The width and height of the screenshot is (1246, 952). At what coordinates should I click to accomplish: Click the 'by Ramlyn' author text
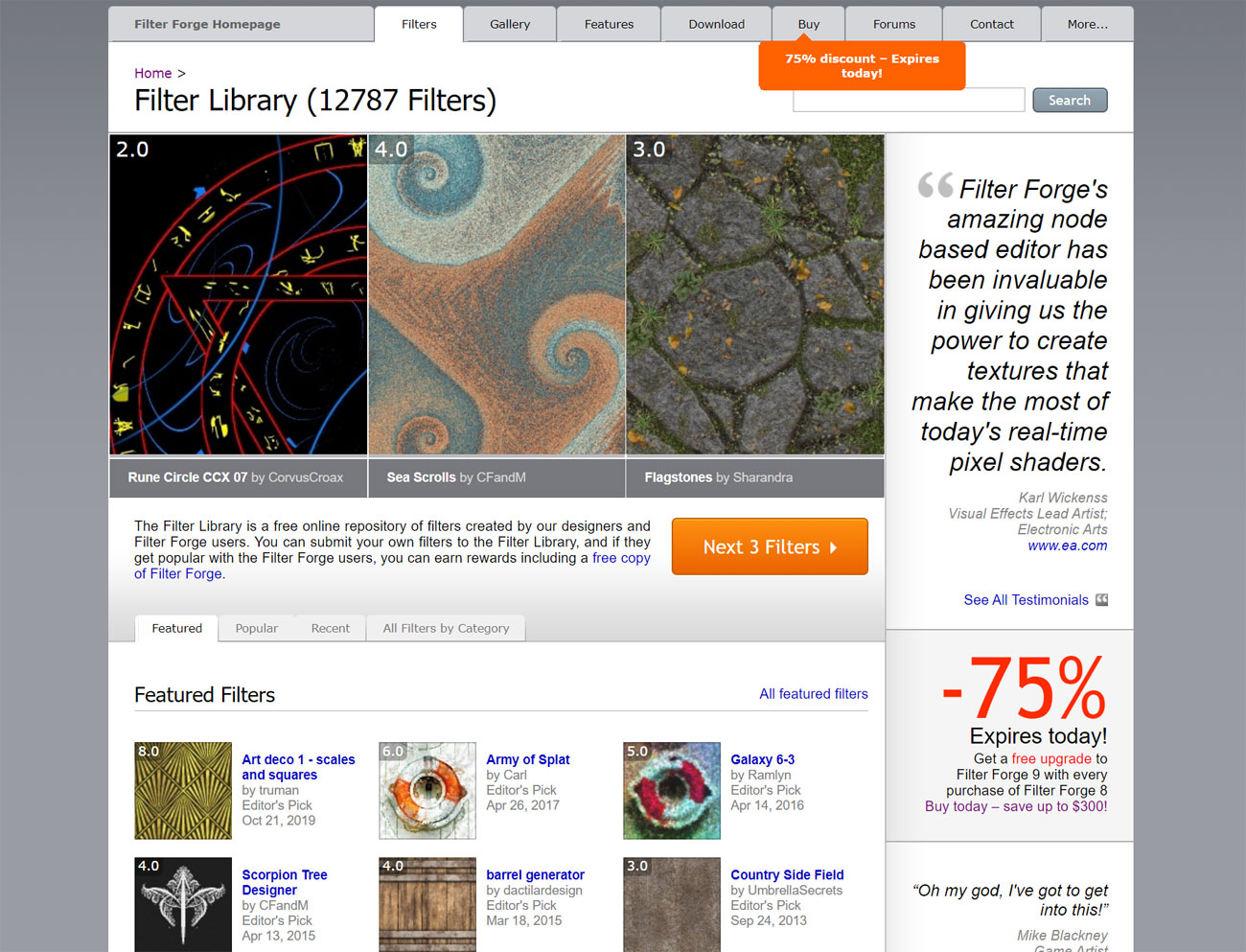[x=761, y=775]
